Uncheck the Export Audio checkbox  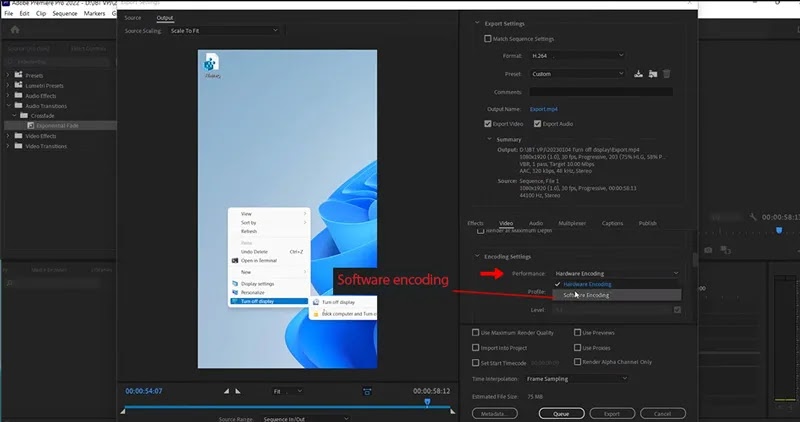(537, 123)
